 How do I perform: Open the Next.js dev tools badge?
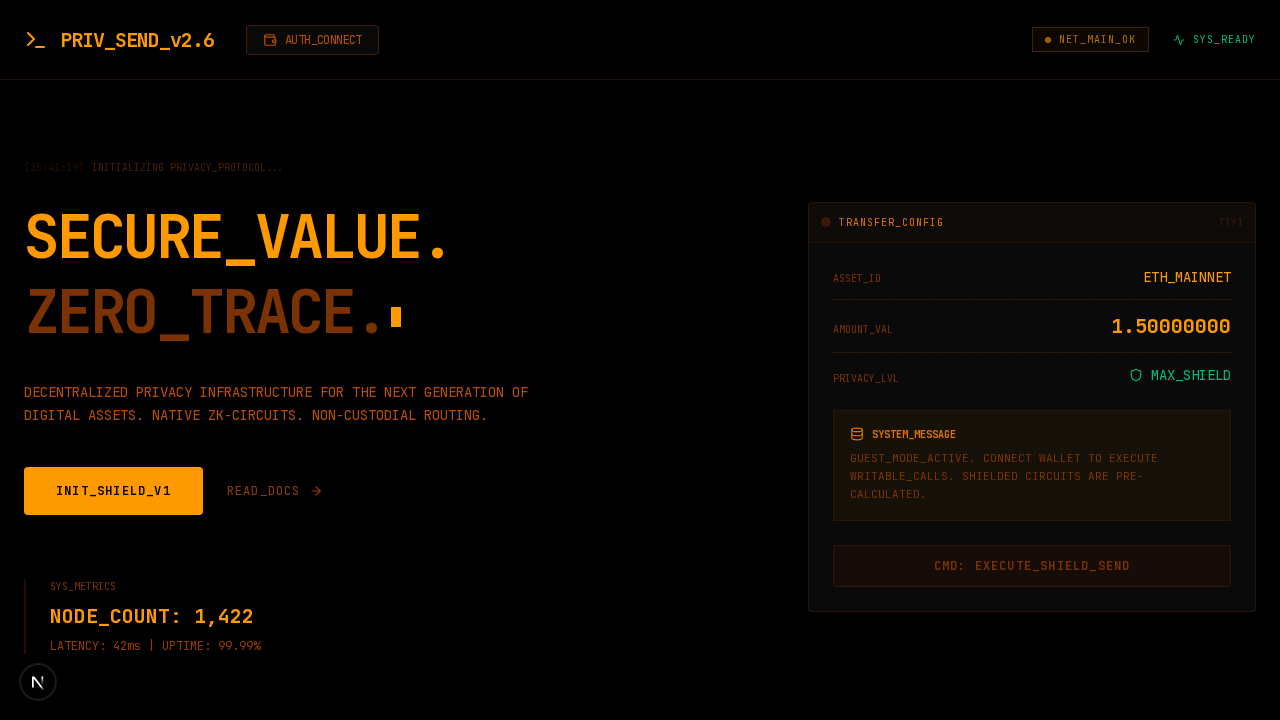[38, 682]
